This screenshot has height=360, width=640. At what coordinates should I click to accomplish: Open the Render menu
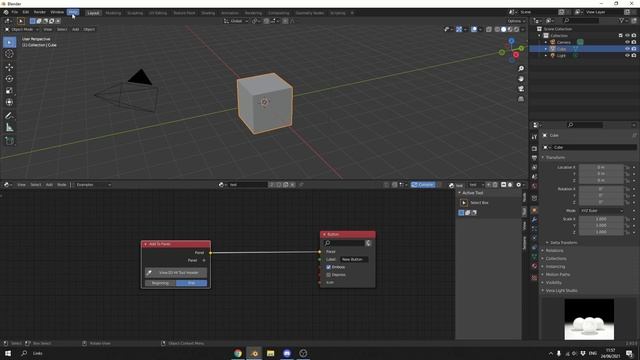tap(40, 12)
